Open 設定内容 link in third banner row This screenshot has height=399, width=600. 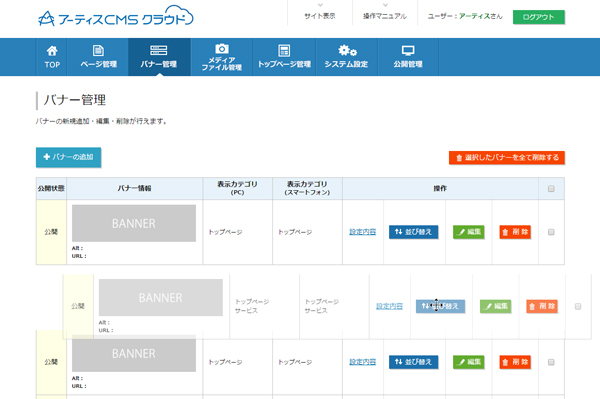coord(362,362)
